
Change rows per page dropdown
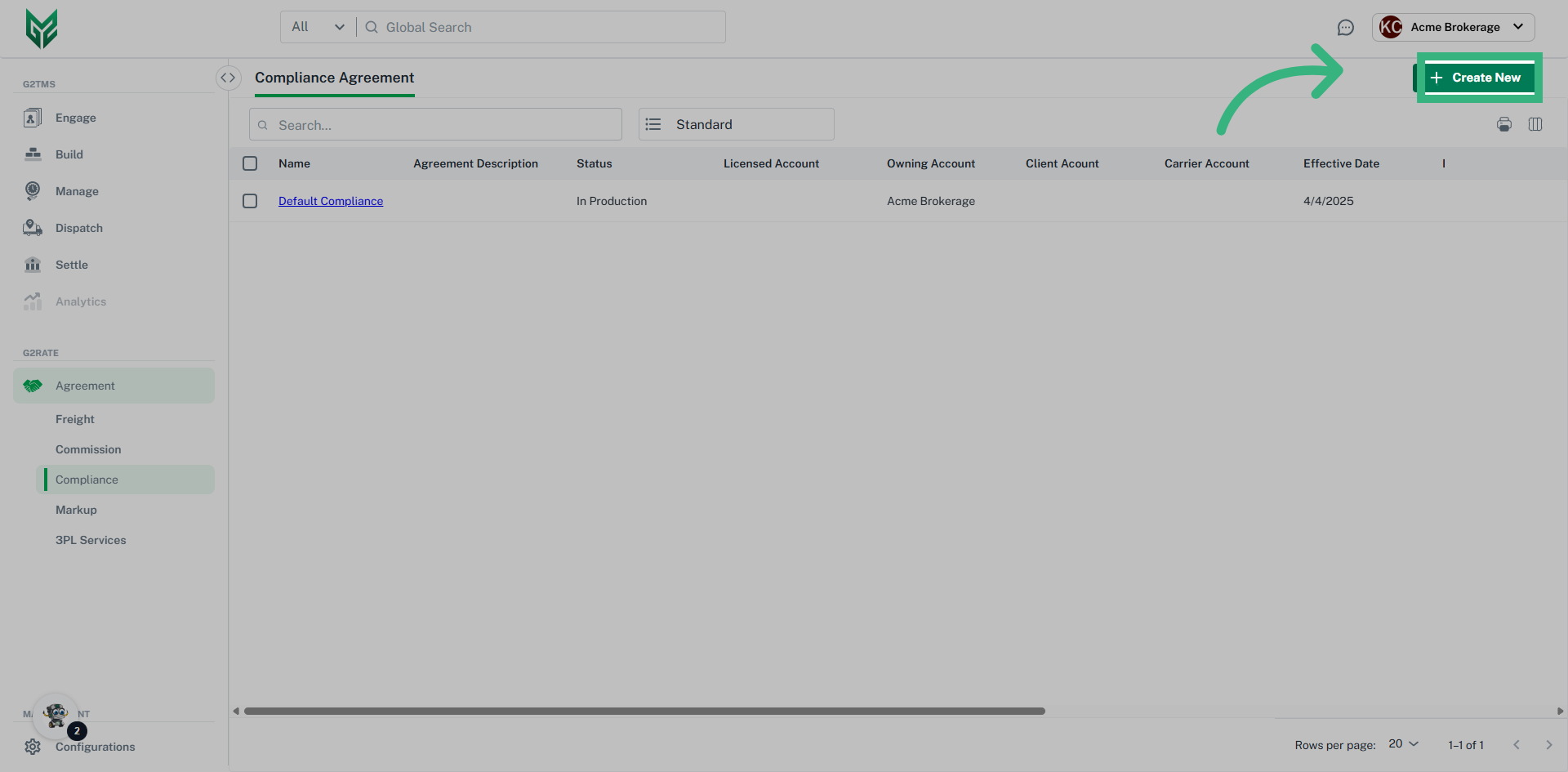point(1403,744)
